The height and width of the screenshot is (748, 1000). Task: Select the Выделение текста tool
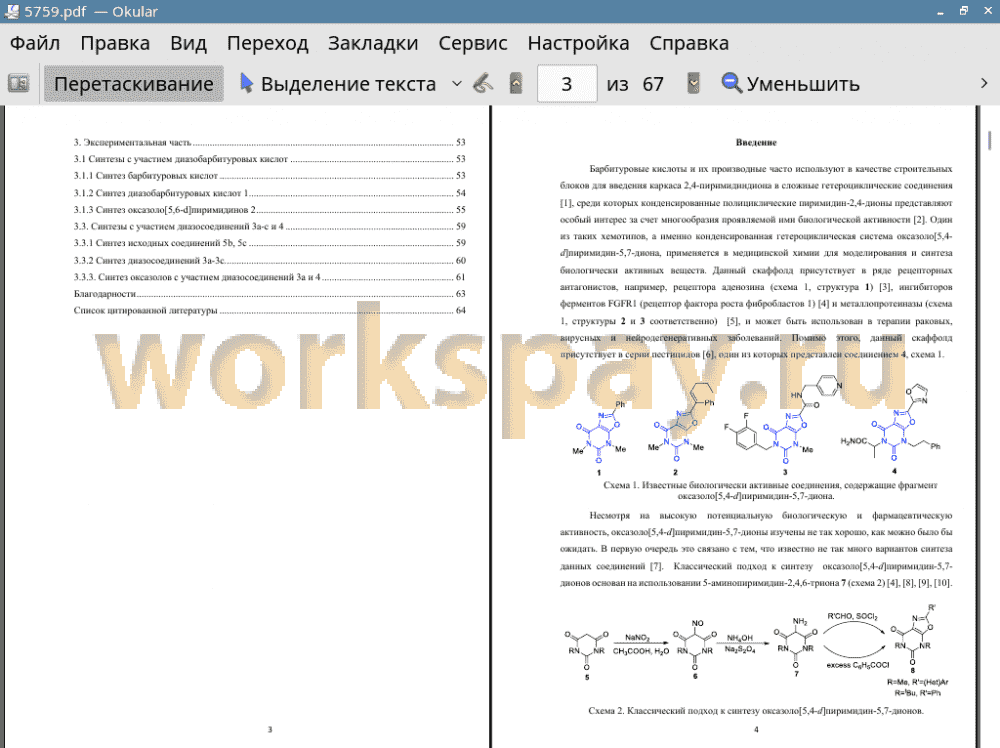pos(338,84)
